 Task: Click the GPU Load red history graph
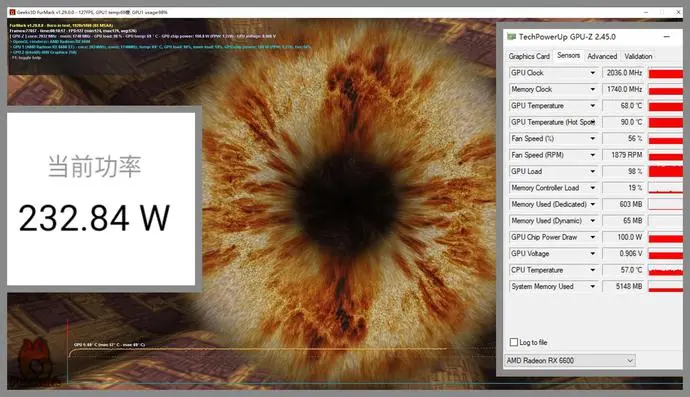point(665,171)
